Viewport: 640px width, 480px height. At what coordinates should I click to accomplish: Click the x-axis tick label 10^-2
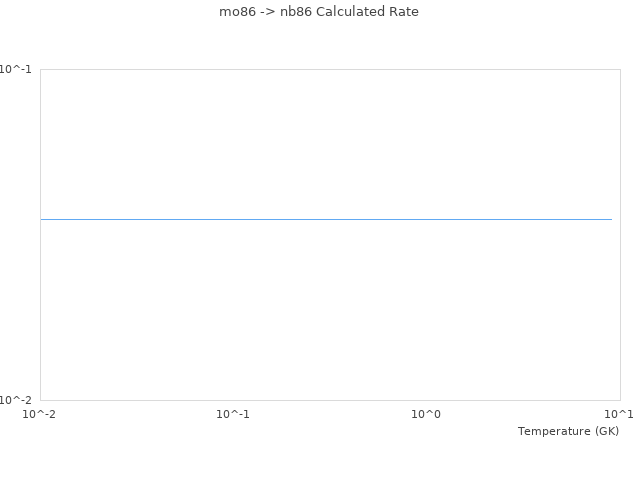(x=40, y=414)
